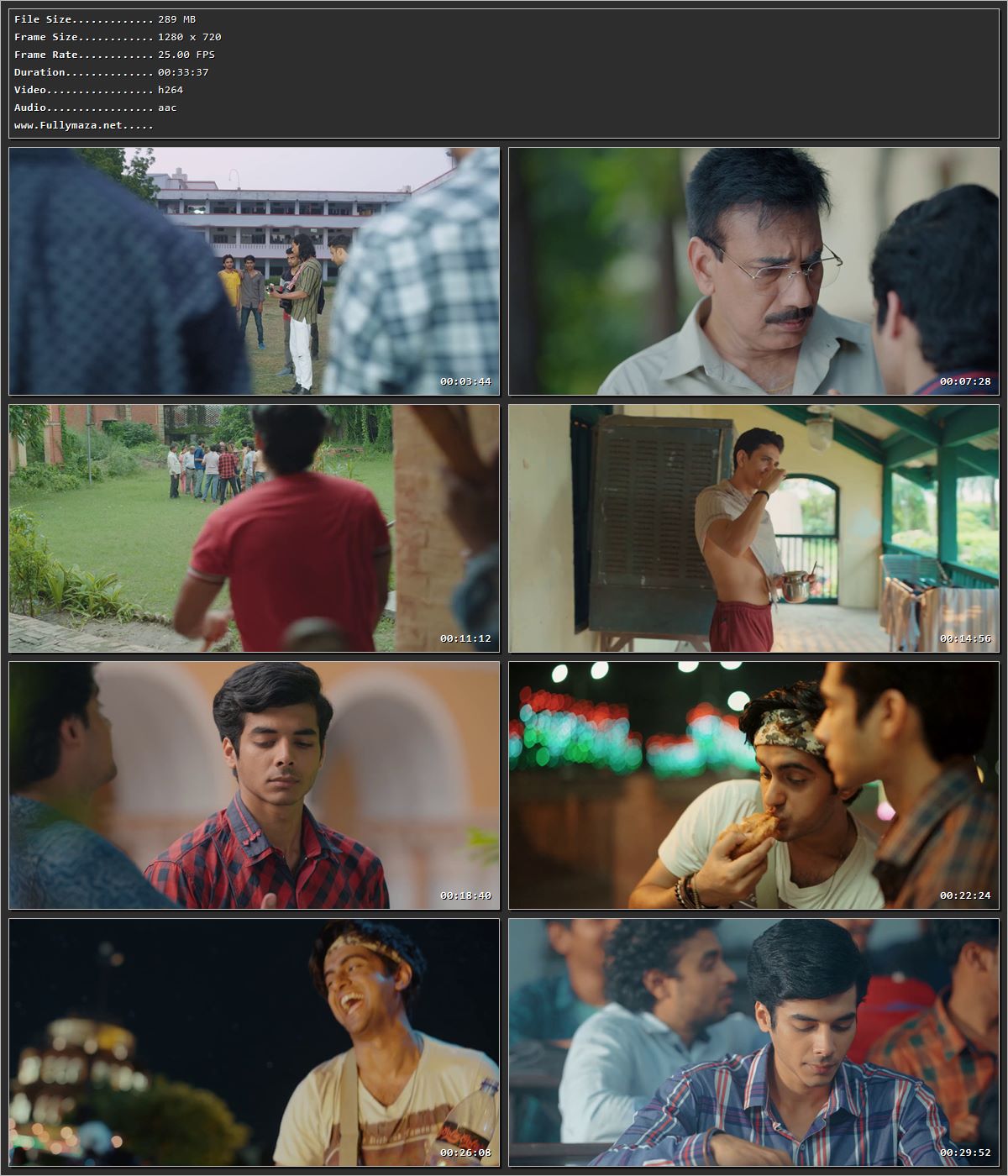Open the thumbnail stamped 00:26:08
Image resolution: width=1008 pixels, height=1176 pixels.
pyautogui.click(x=255, y=1042)
